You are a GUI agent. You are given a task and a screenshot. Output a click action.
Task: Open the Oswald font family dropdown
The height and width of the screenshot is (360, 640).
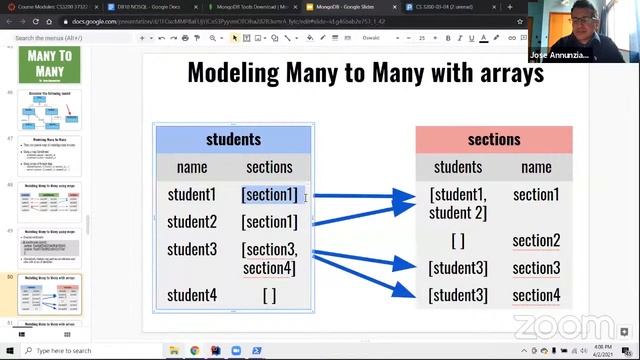click(380, 38)
